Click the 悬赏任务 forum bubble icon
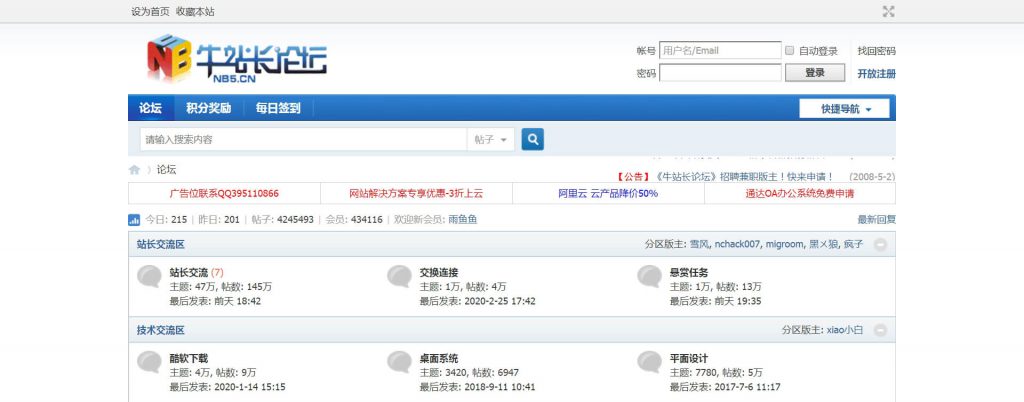The image size is (1024, 402). point(650,277)
